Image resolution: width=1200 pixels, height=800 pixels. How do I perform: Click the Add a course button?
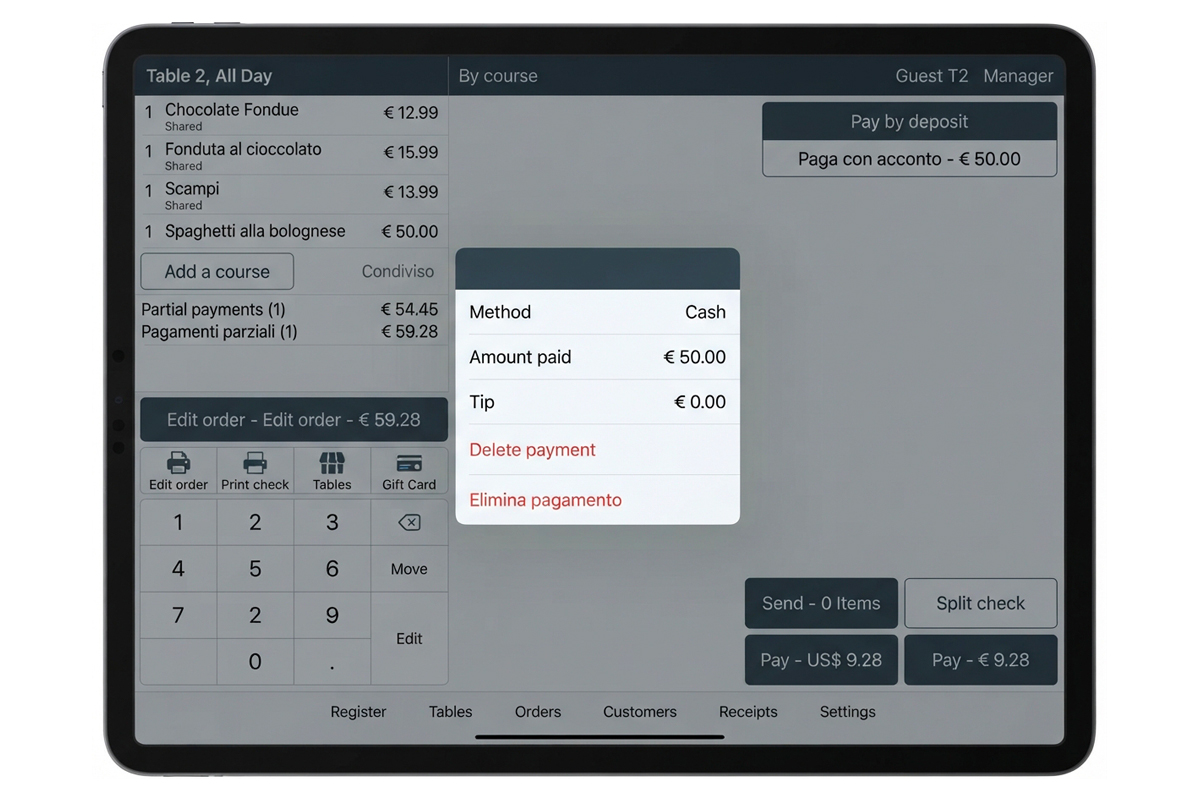[x=217, y=271]
